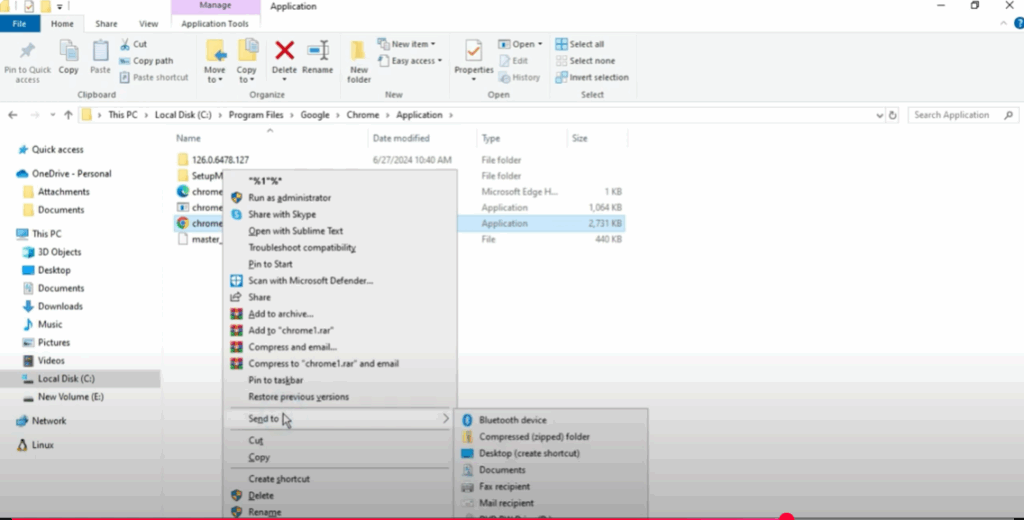Click the Rename icon in ribbon

[318, 51]
